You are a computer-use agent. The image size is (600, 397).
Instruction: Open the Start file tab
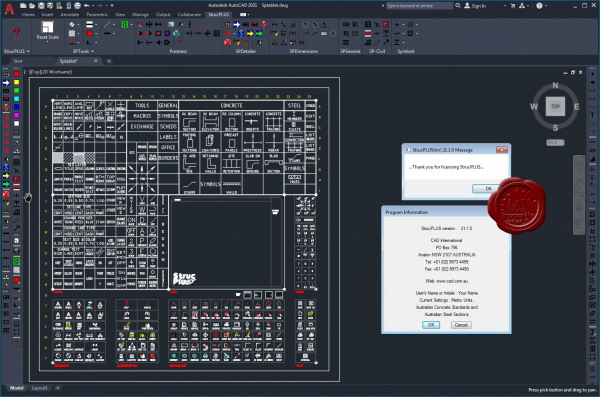tap(18, 61)
